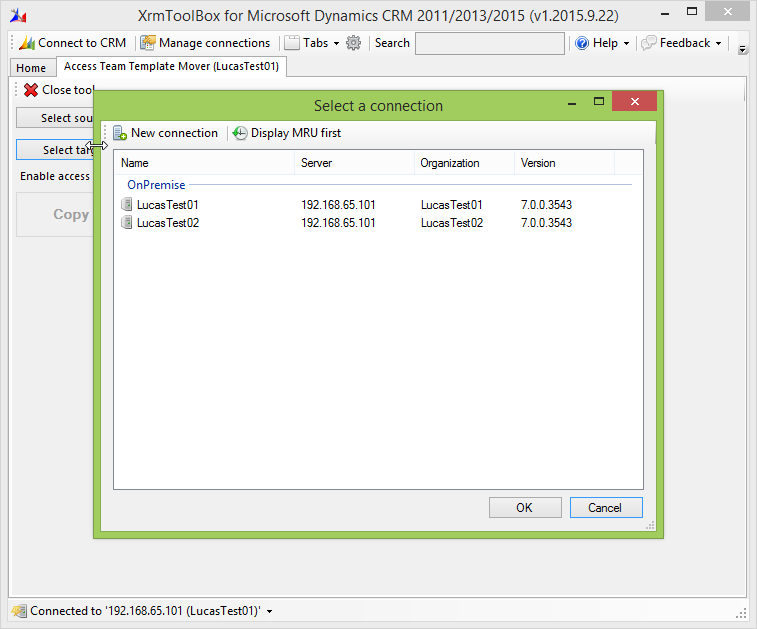Click the red X Close tool icon

[x=31, y=90]
